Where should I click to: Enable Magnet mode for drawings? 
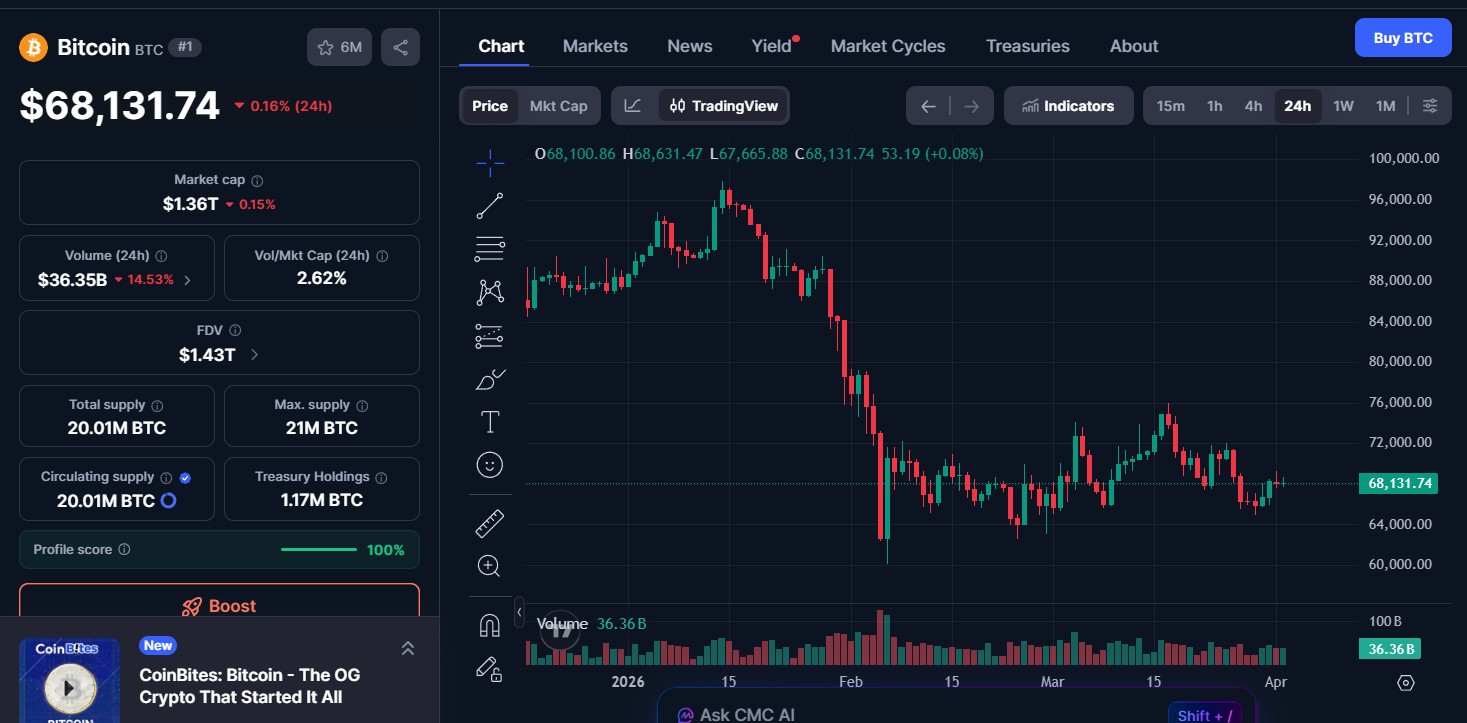point(489,624)
